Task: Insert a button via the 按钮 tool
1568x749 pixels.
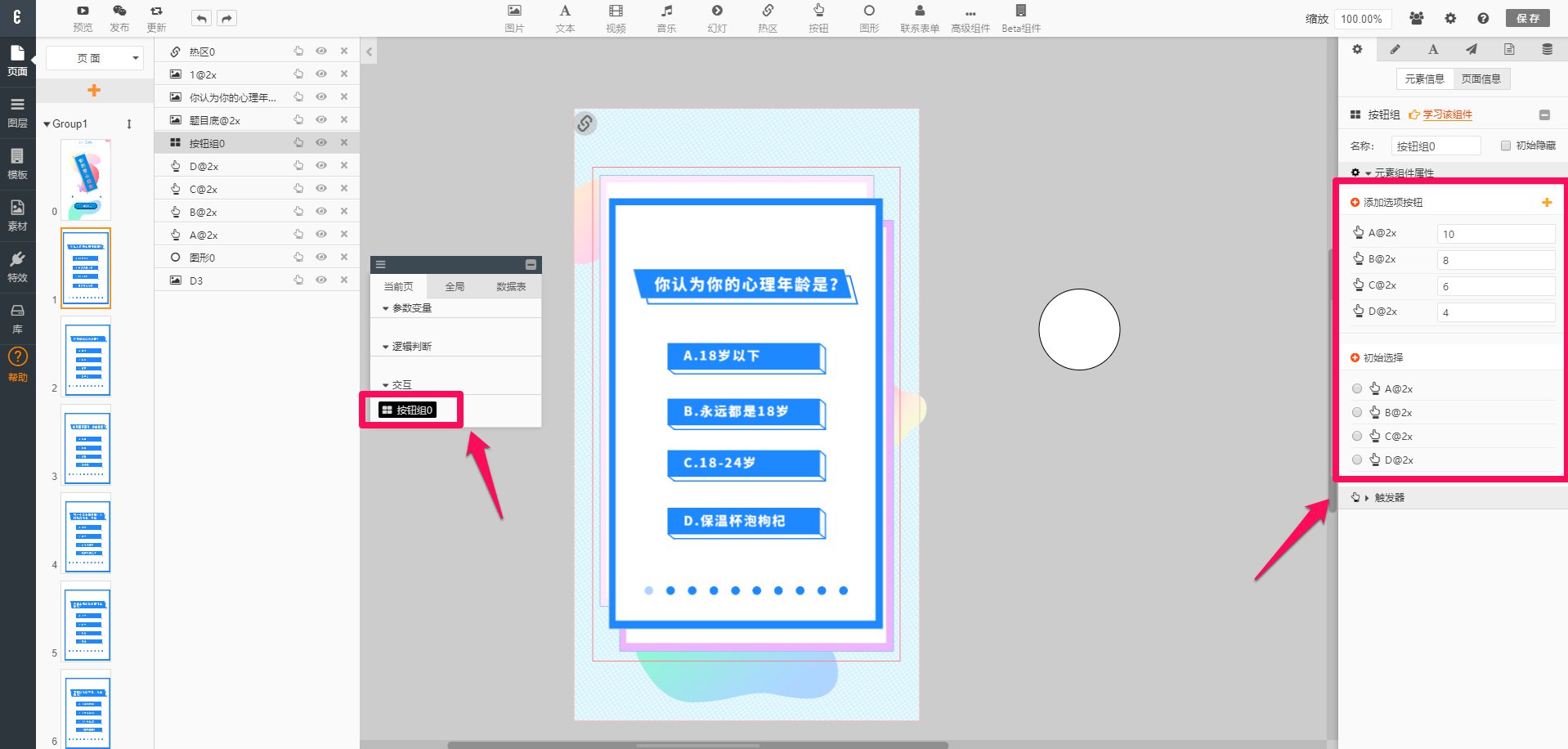Action: pos(818,18)
